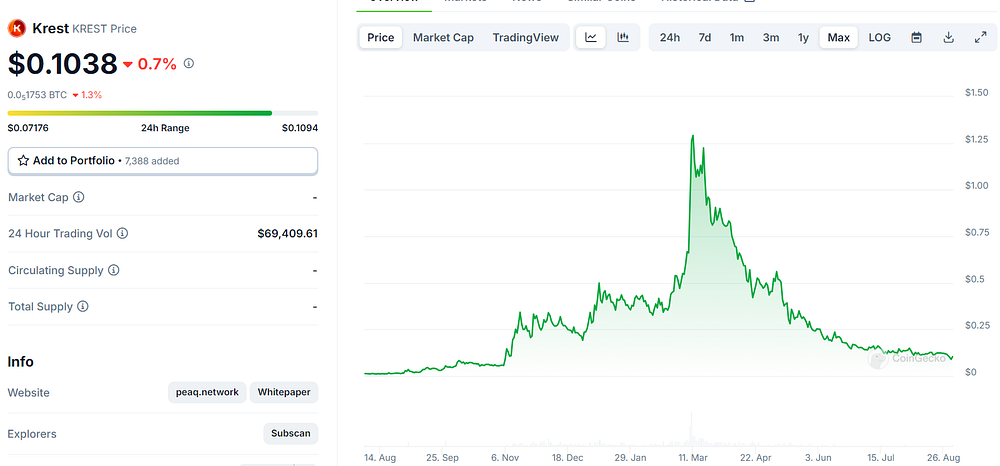Add Krest to Portfolio

163,161
